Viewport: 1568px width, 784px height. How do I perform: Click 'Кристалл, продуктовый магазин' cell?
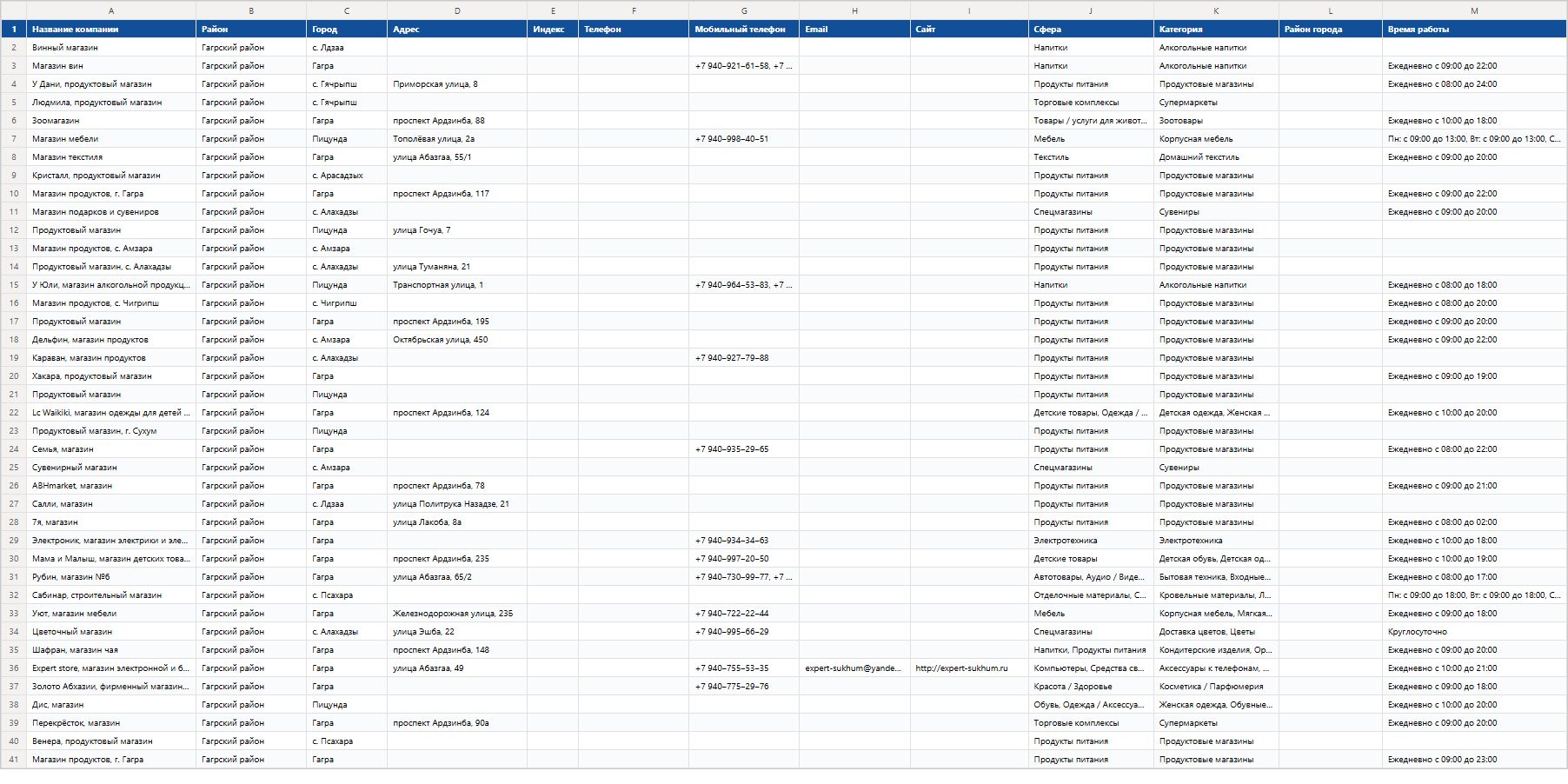tap(111, 176)
